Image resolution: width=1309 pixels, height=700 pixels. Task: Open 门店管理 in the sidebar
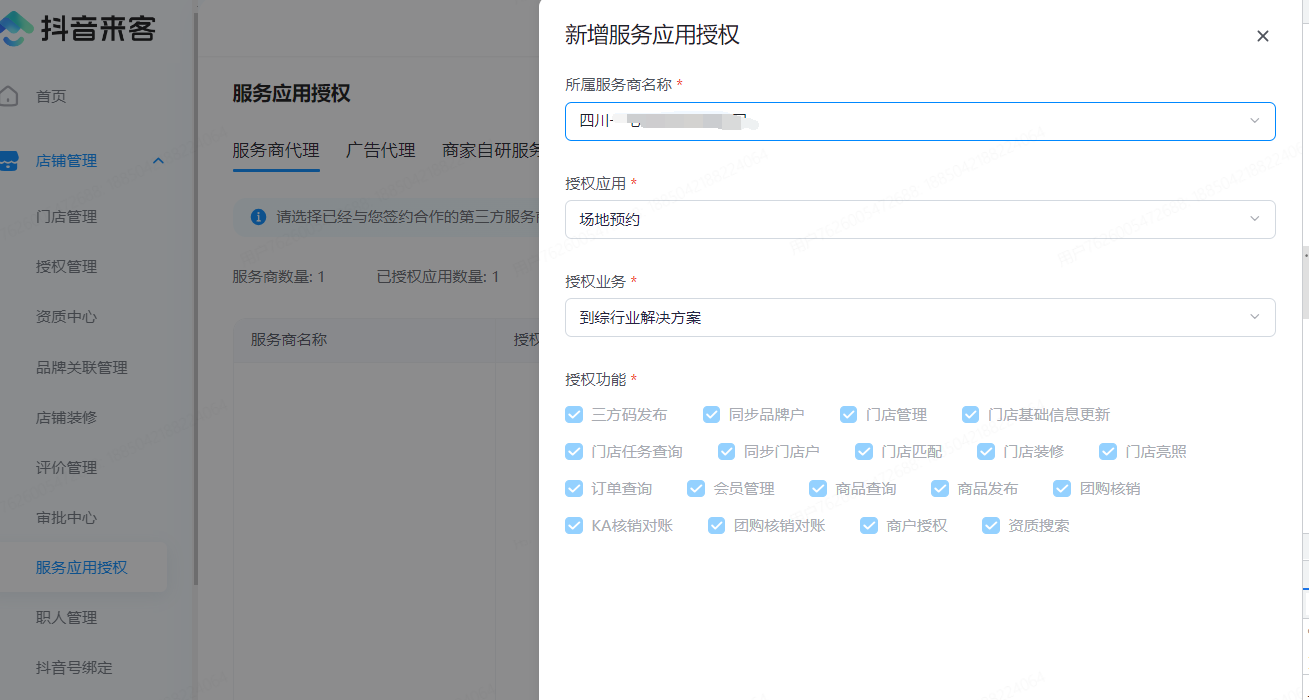click(x=66, y=217)
